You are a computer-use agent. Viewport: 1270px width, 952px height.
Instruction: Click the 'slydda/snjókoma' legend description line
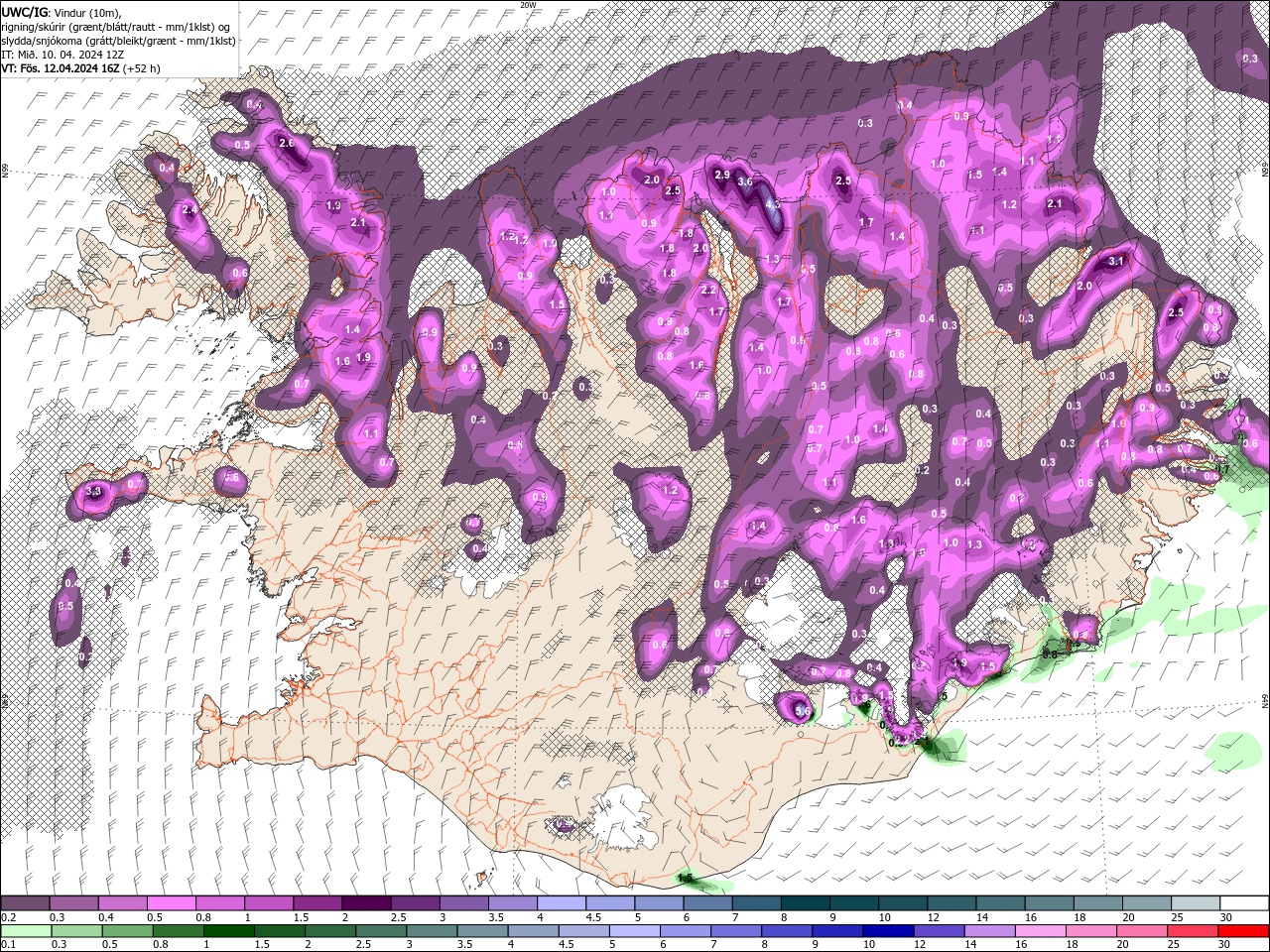coord(118,42)
